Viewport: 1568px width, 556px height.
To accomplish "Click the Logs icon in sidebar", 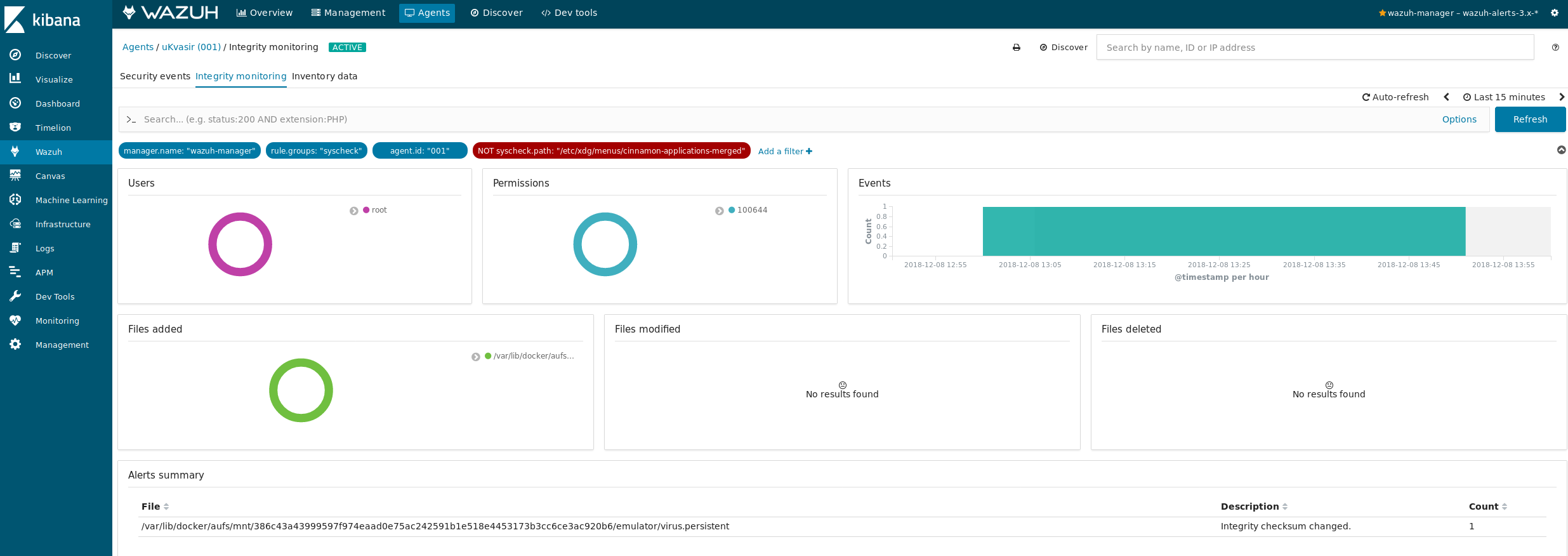I will (x=15, y=248).
